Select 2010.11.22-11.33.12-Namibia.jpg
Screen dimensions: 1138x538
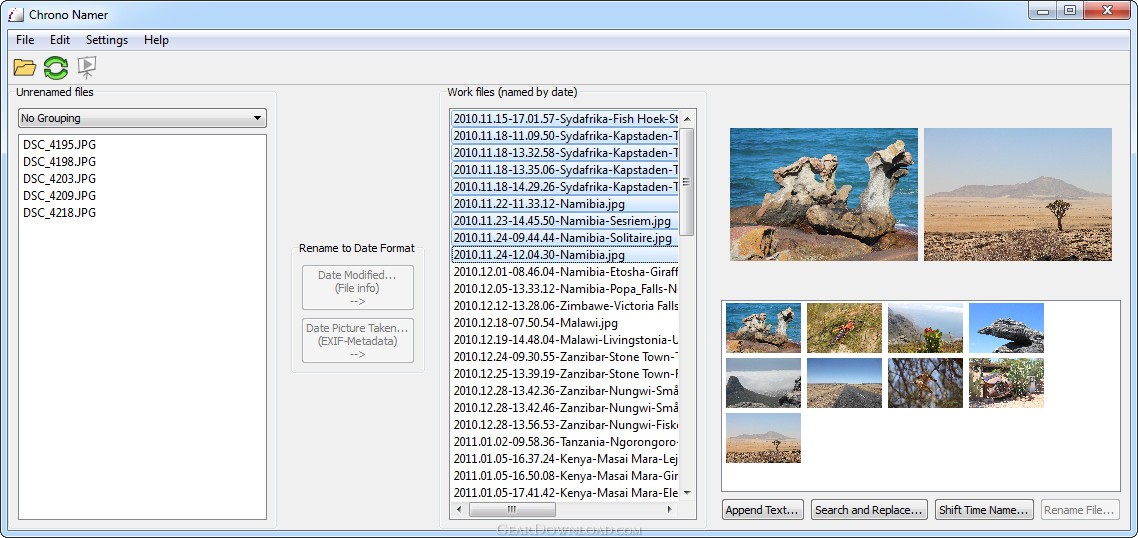565,204
